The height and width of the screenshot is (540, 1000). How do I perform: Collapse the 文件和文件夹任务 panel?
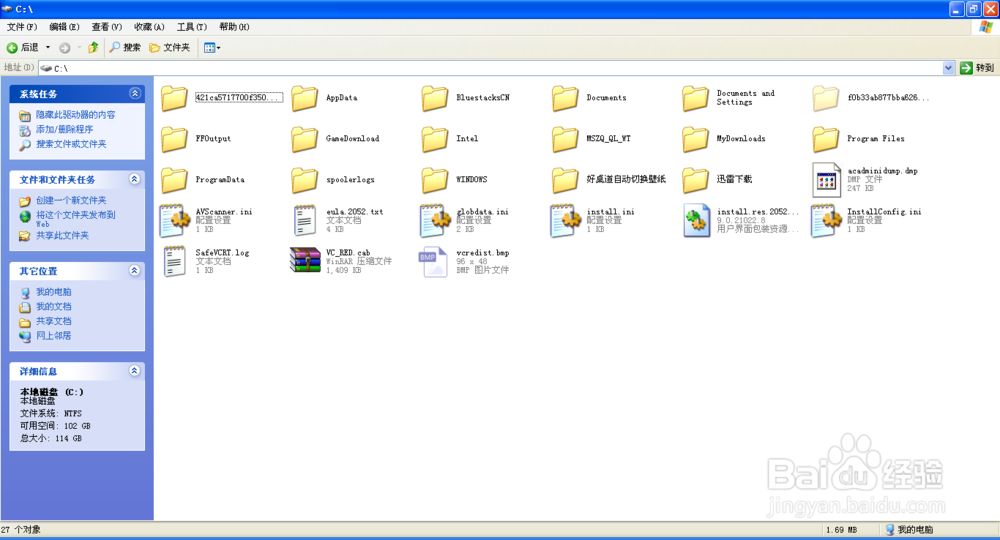[135, 179]
